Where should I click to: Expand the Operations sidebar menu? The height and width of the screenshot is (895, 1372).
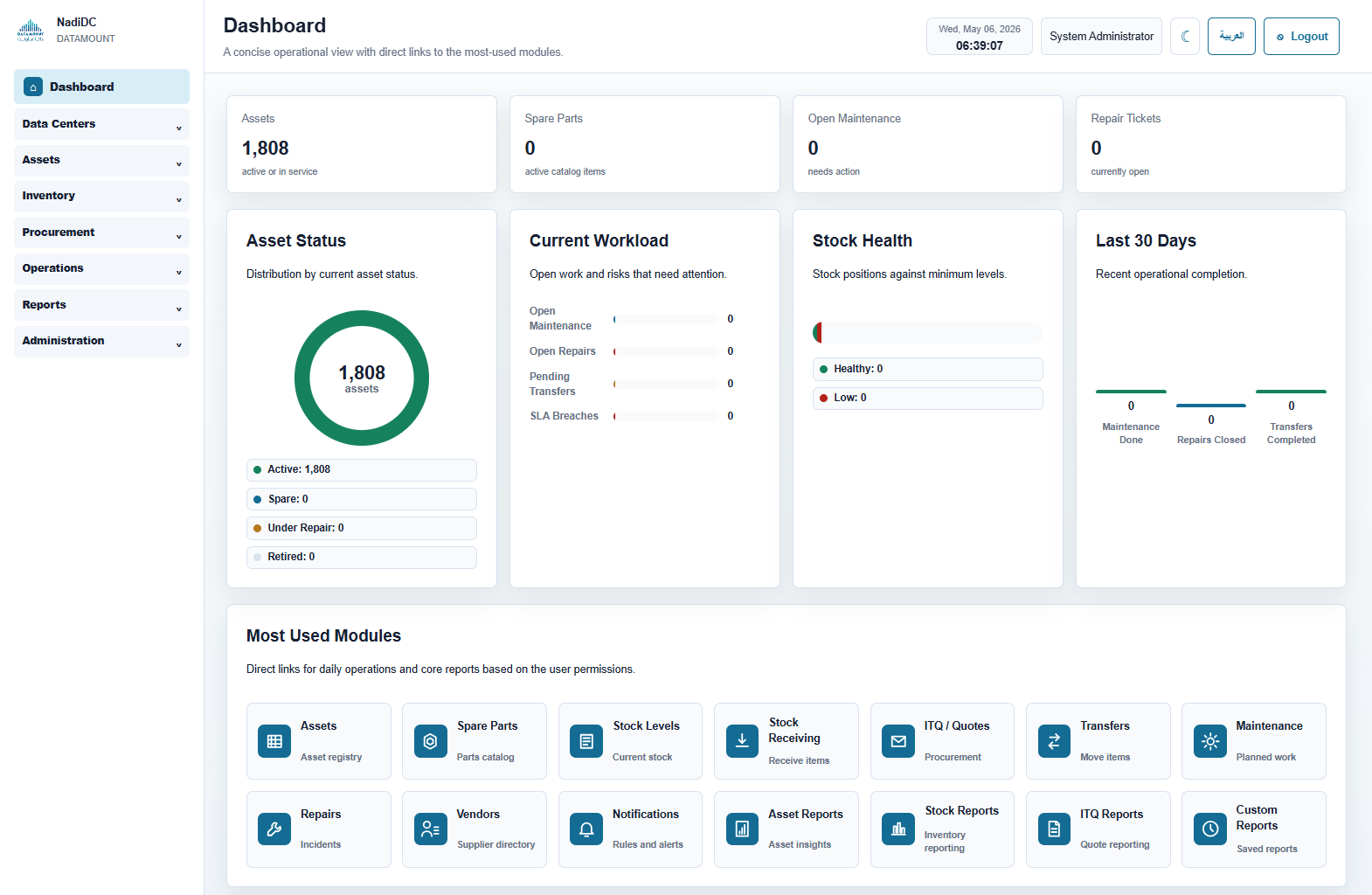101,268
